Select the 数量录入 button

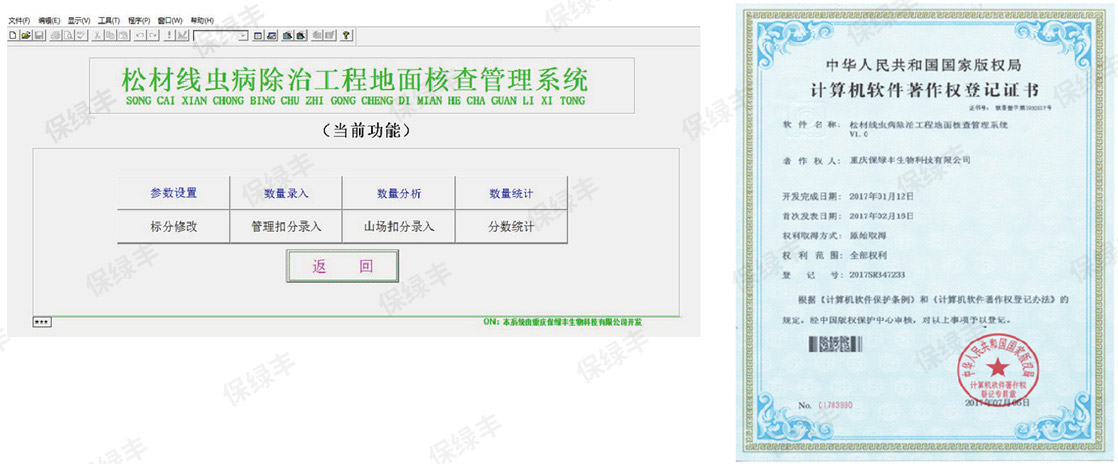pos(286,193)
